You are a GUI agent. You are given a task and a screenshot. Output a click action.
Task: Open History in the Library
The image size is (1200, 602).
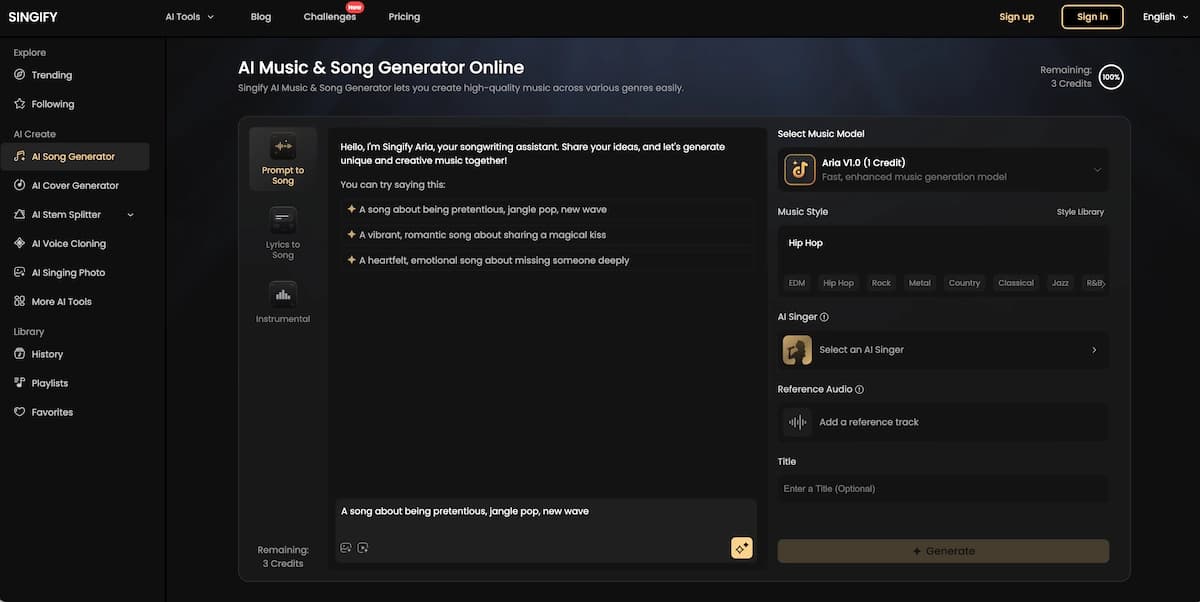click(39, 354)
